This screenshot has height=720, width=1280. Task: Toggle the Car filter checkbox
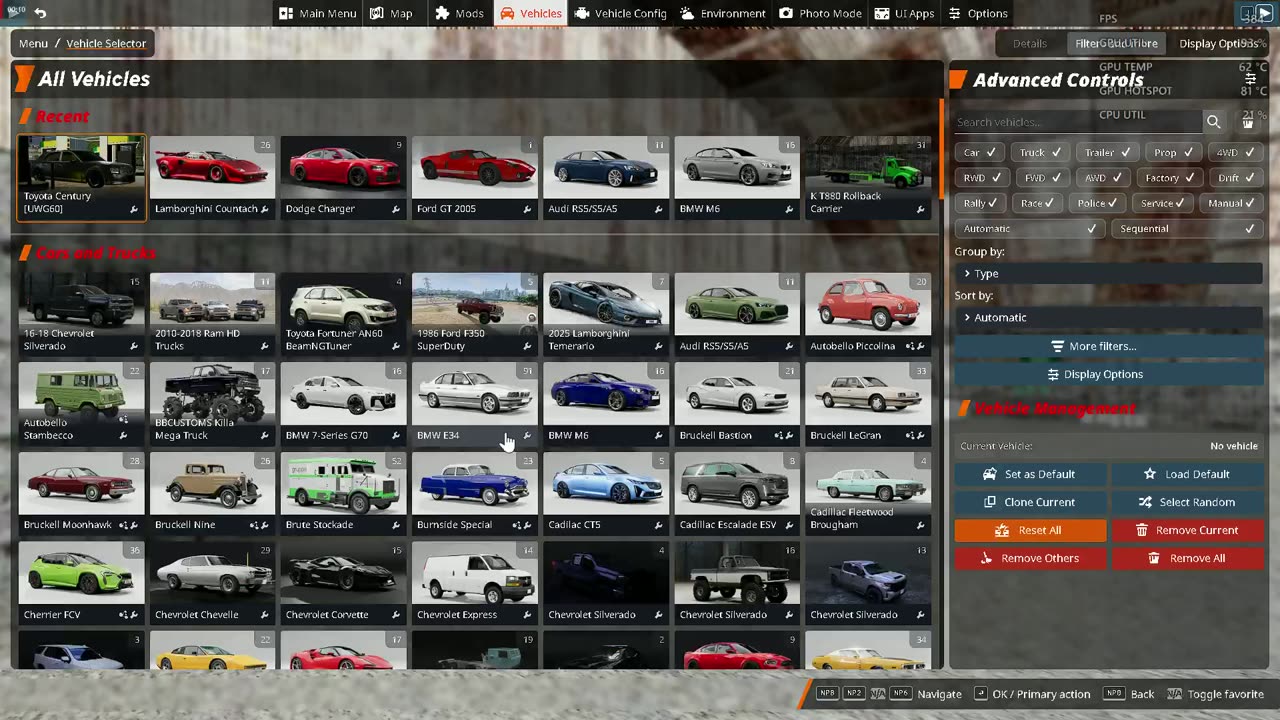click(979, 153)
